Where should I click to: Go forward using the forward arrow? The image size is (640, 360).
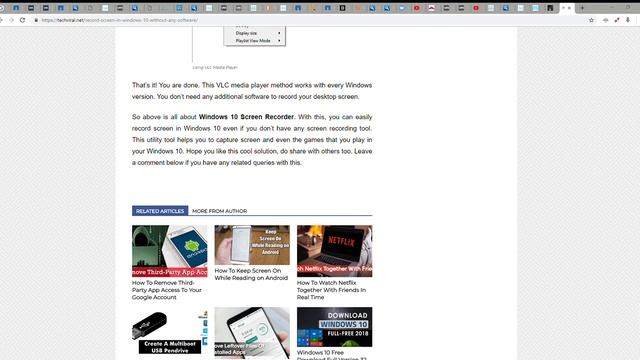coord(11,20)
